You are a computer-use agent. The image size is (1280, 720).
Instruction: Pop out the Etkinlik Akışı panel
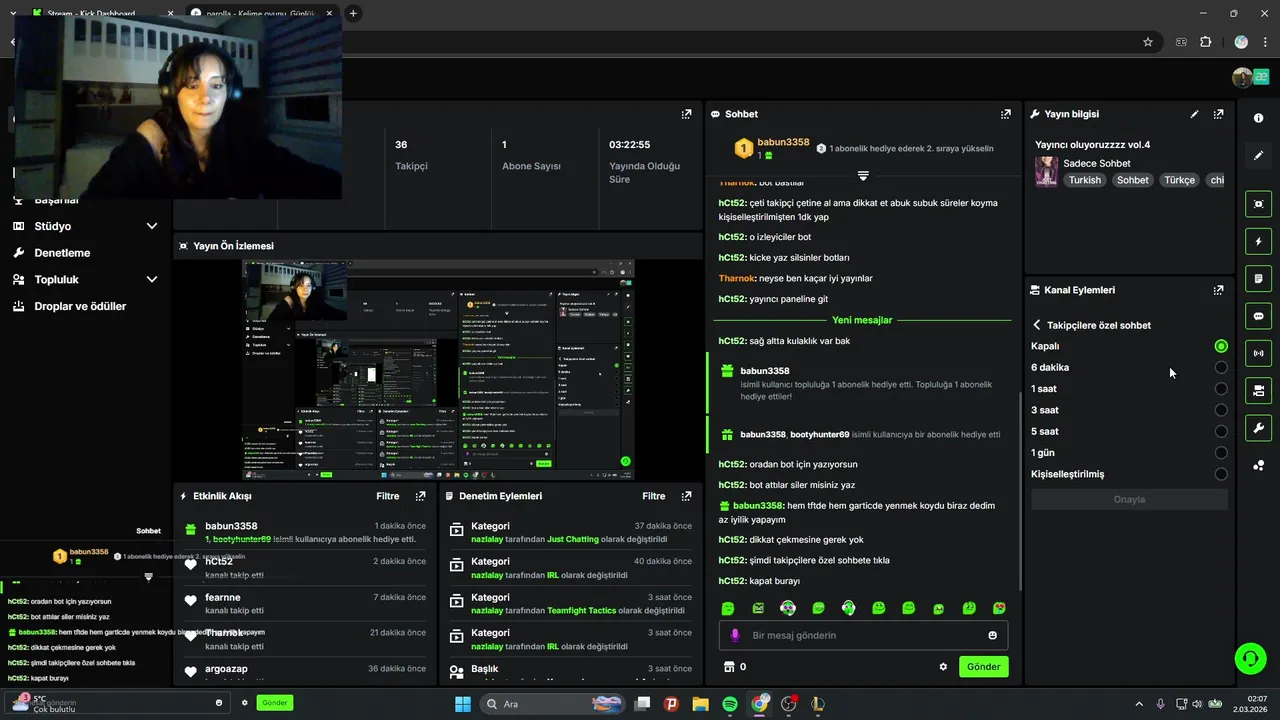pos(420,496)
